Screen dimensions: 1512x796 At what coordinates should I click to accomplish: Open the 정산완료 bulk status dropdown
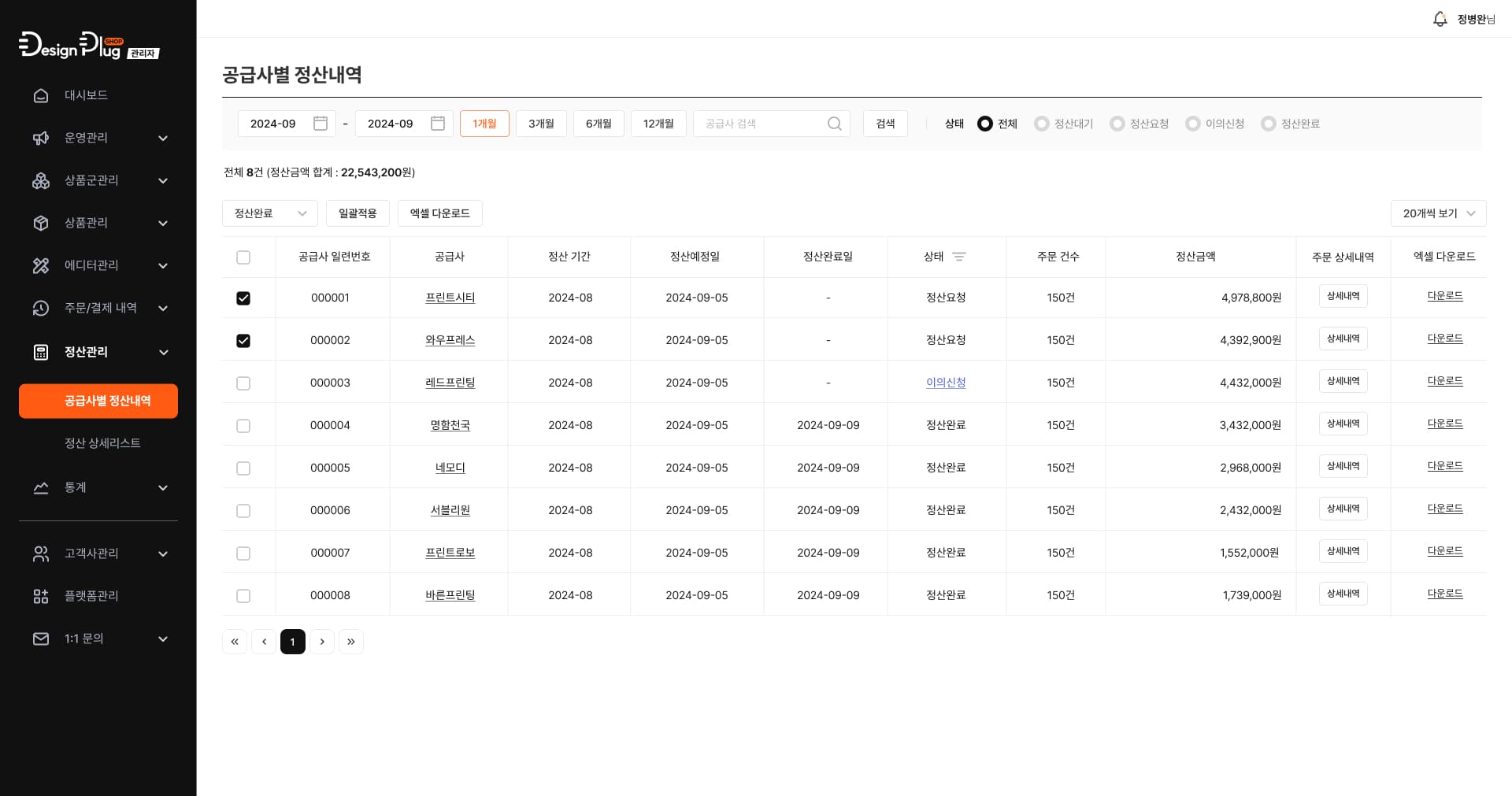click(269, 213)
